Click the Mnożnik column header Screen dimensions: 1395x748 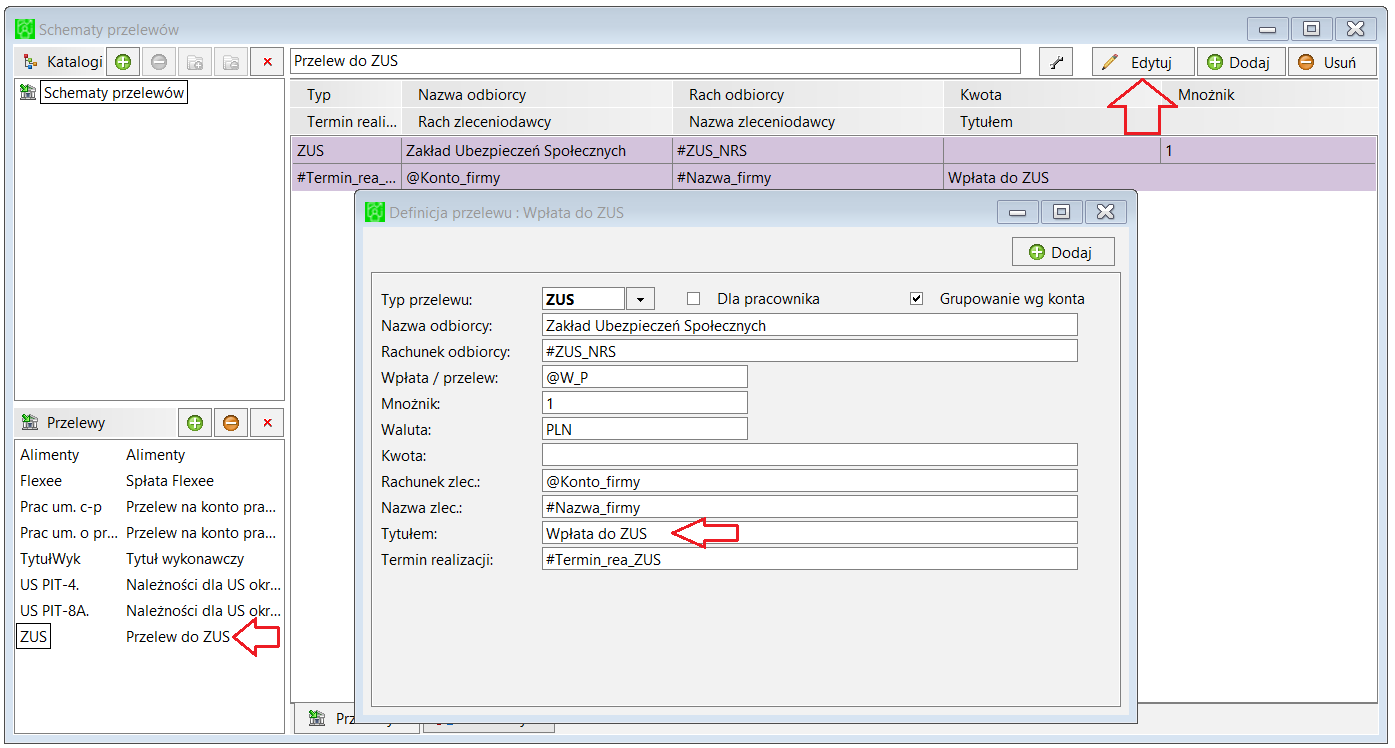[x=1268, y=95]
